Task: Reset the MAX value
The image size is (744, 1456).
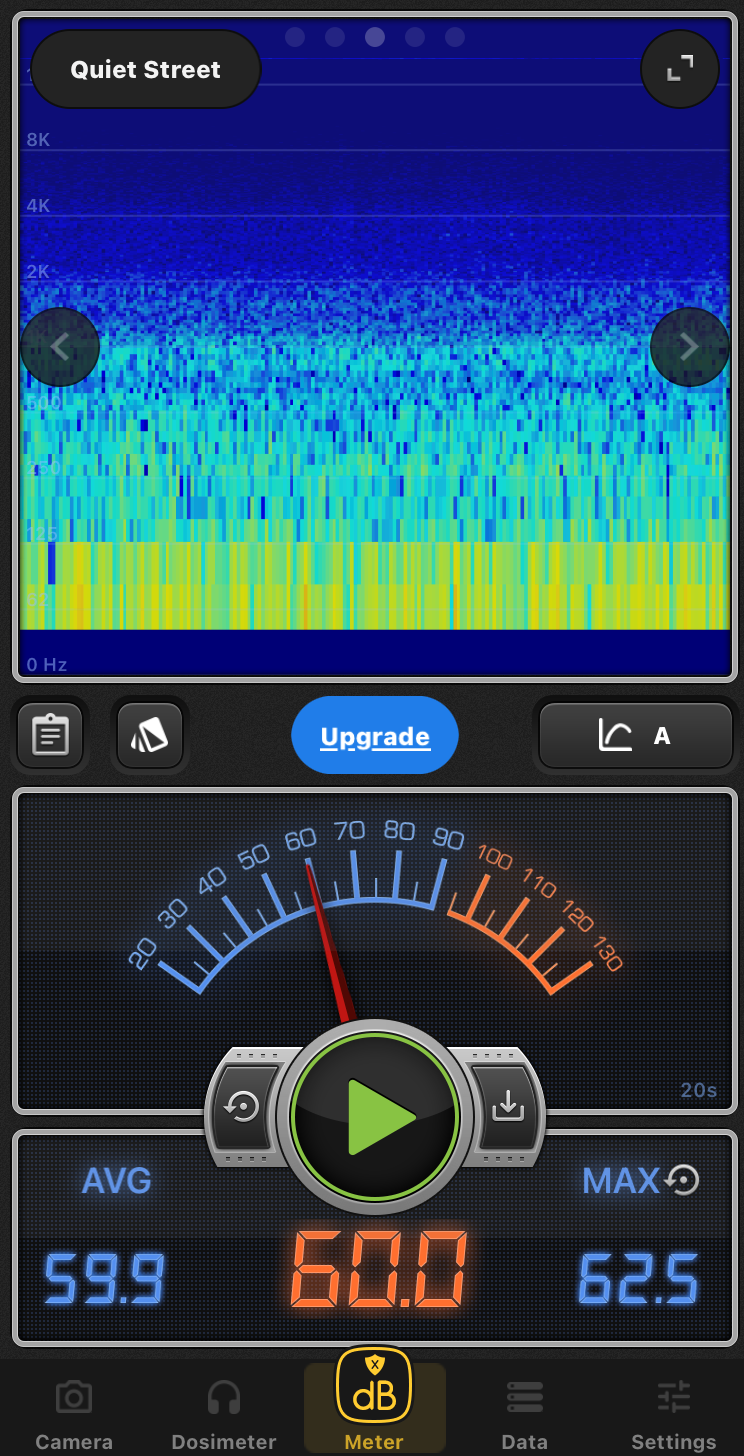Action: 682,1180
